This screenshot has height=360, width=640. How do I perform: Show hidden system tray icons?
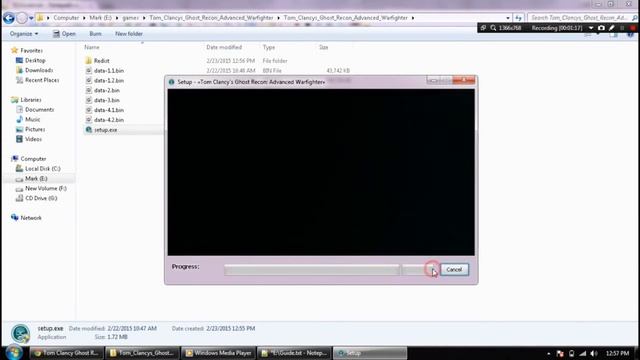coord(549,353)
